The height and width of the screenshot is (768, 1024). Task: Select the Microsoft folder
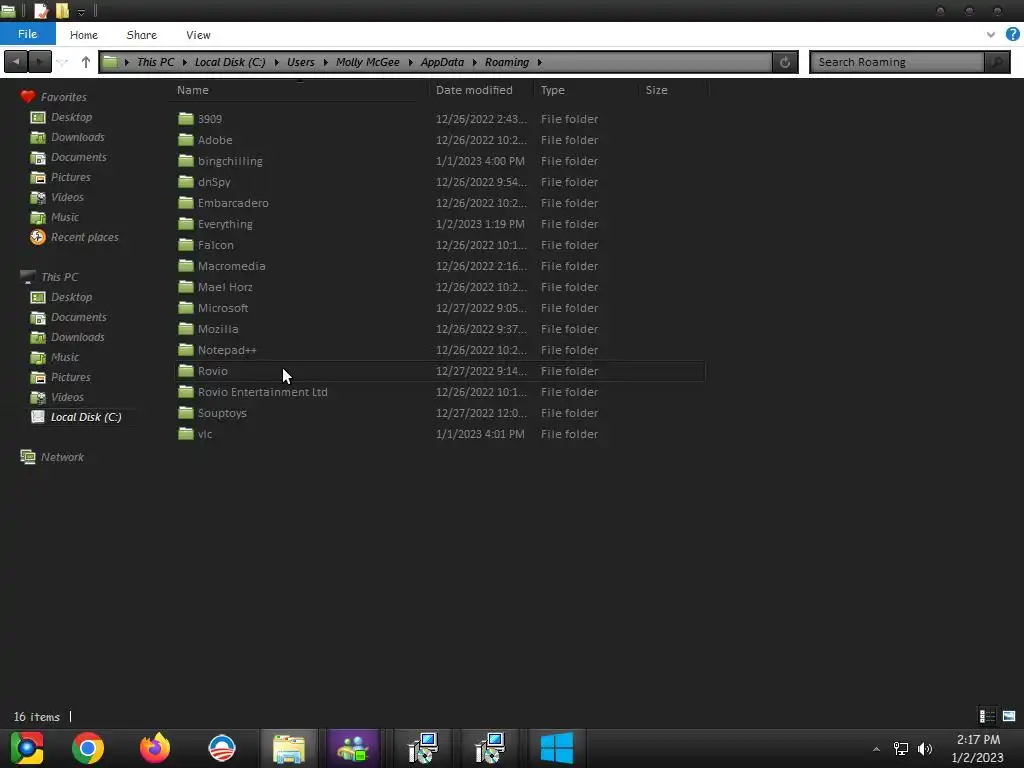tap(440, 308)
